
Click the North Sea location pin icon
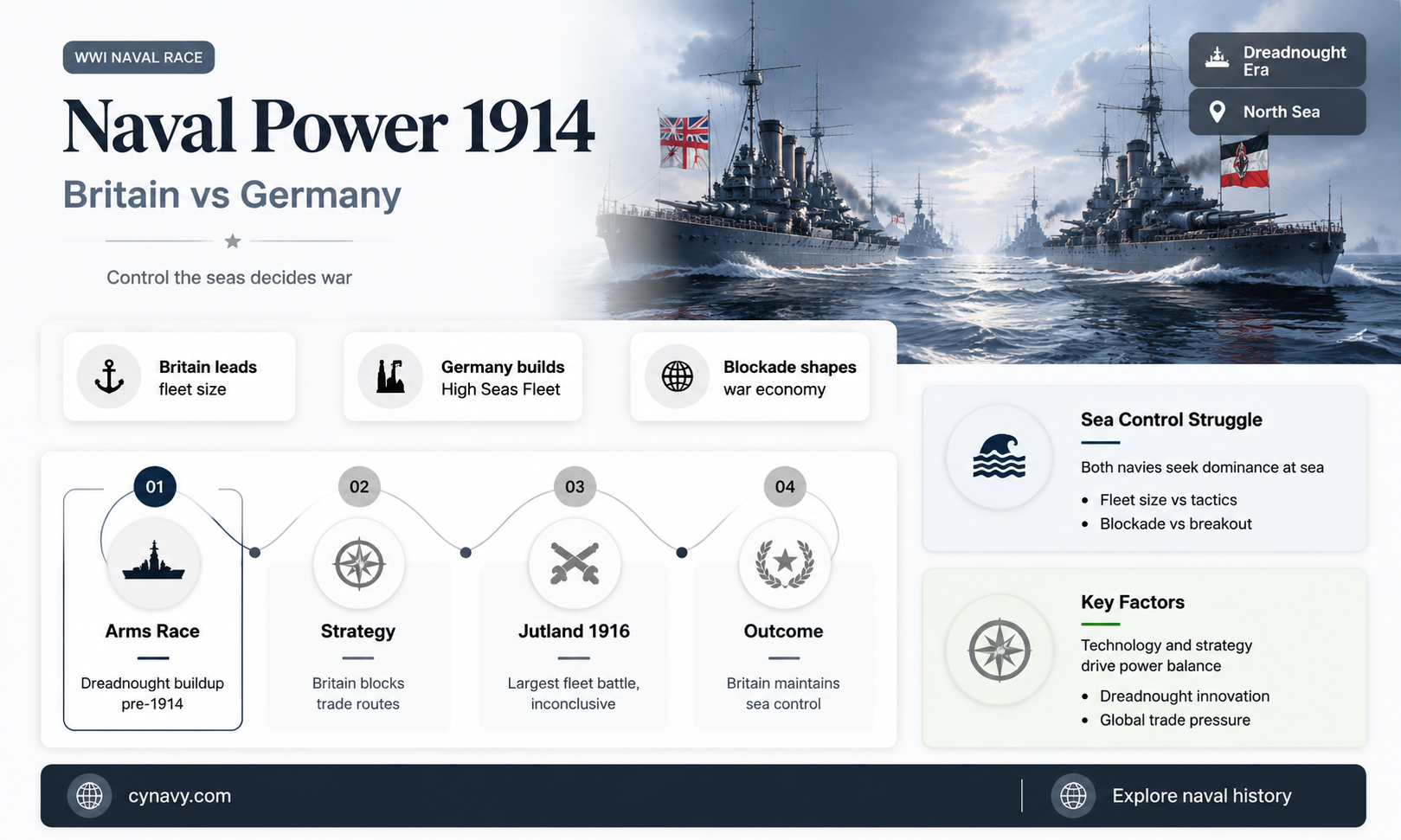[1217, 112]
